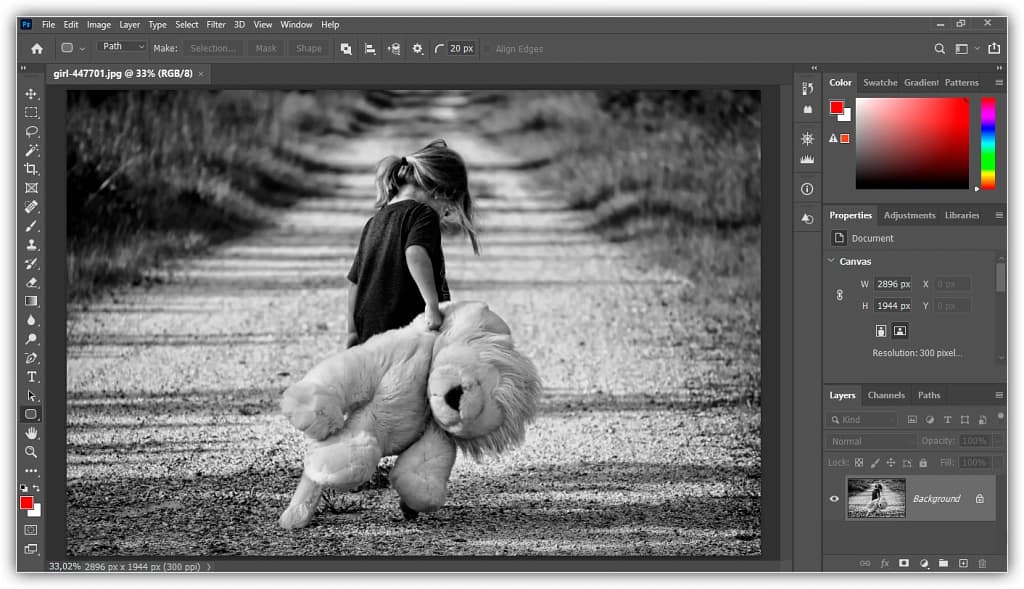Select the Healing Brush tool
Screen dimensions: 1024x589
[x=31, y=207]
